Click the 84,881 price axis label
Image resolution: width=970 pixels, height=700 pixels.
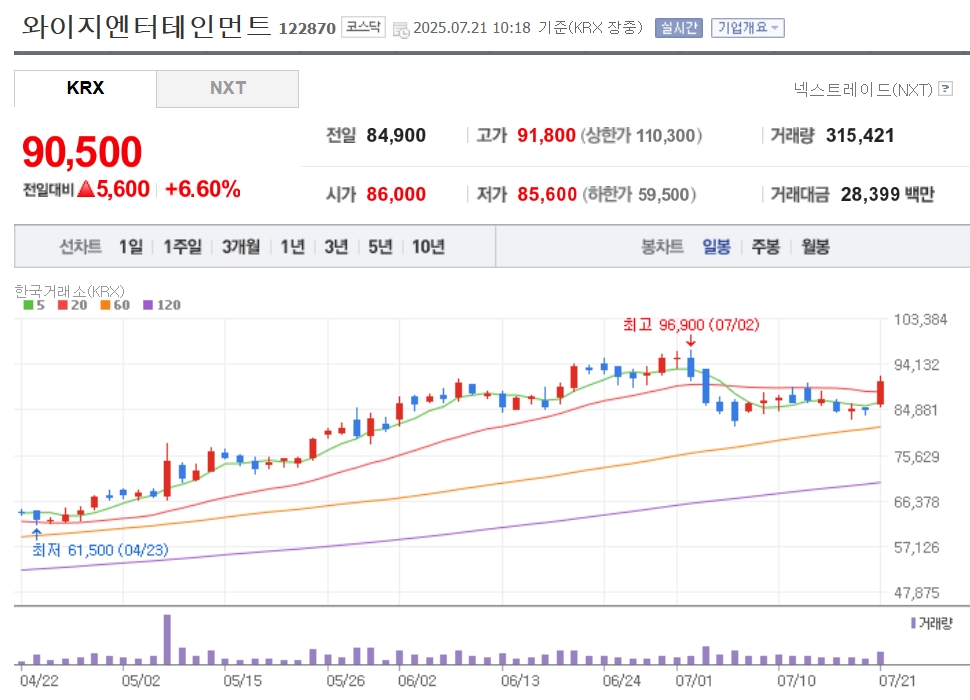pos(917,410)
